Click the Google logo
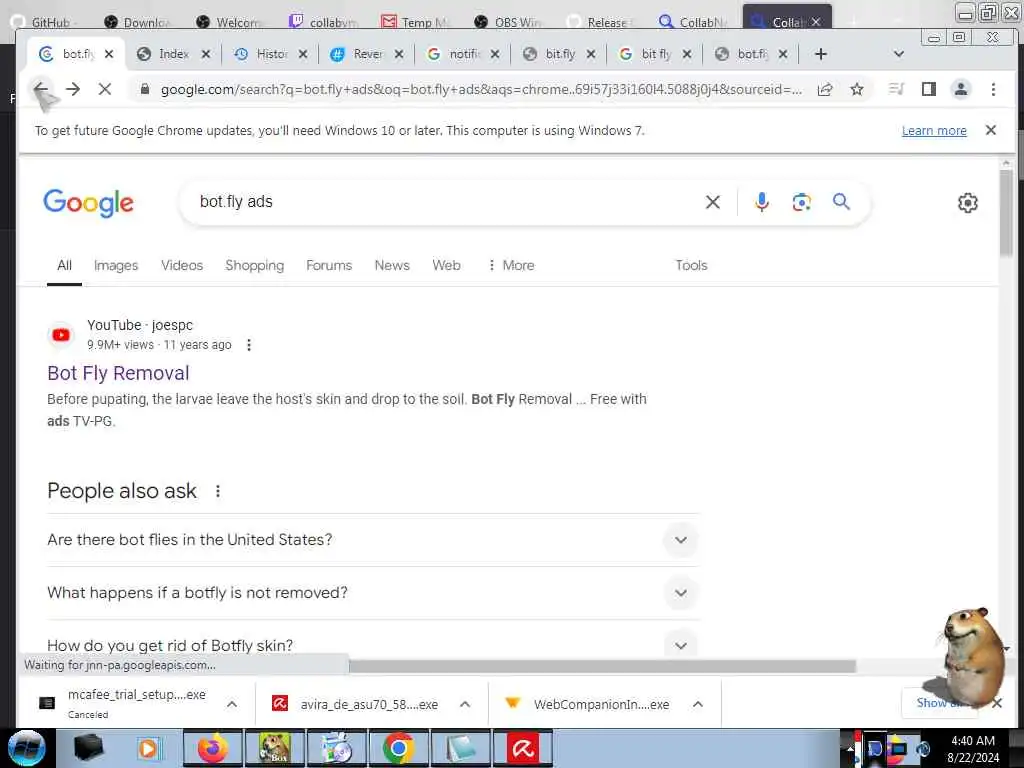This screenshot has height=768, width=1024. [88, 202]
